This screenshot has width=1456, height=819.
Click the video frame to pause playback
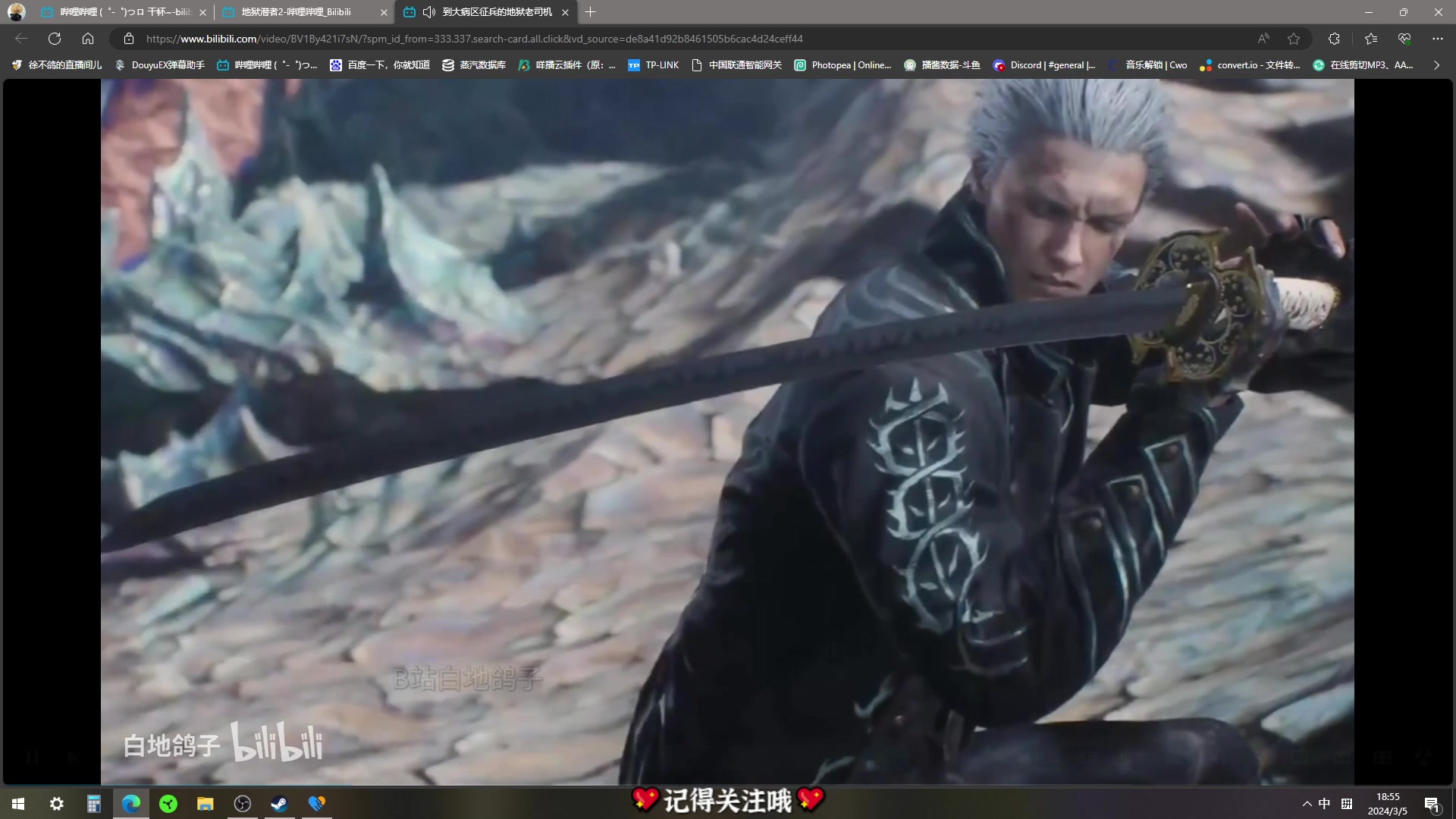727,431
